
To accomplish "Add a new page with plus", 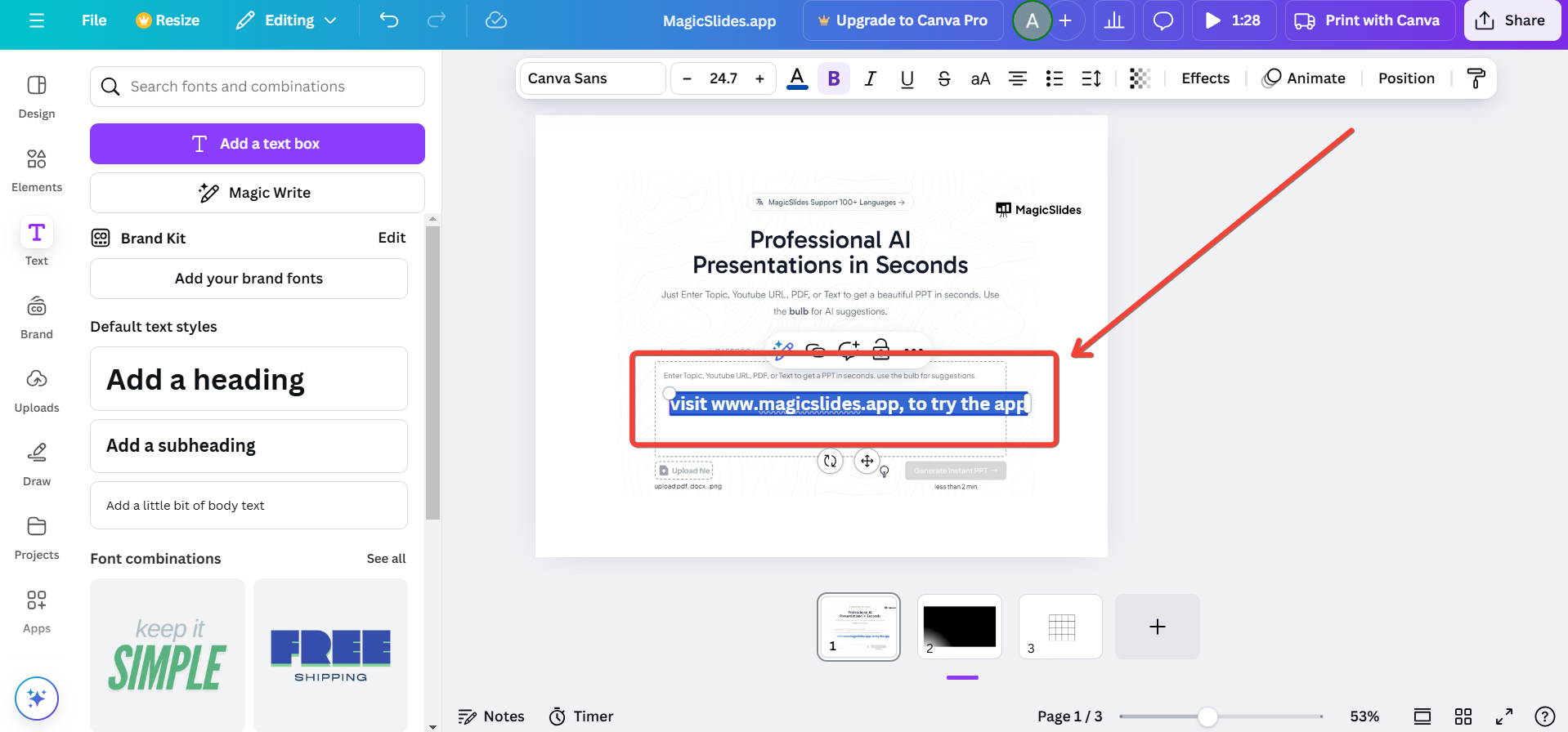I will click(x=1158, y=627).
